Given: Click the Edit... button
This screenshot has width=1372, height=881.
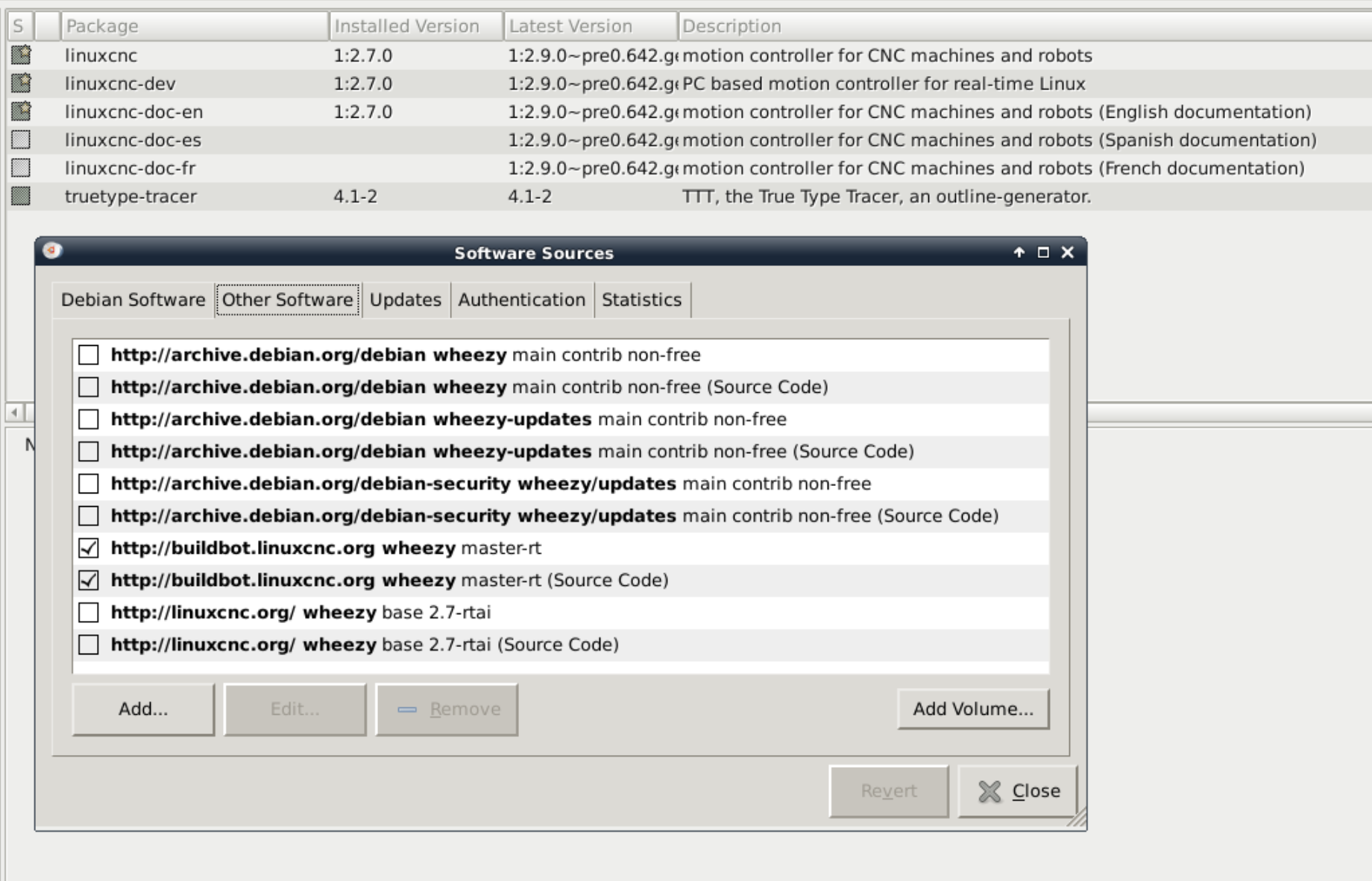Looking at the screenshot, I should (x=295, y=709).
